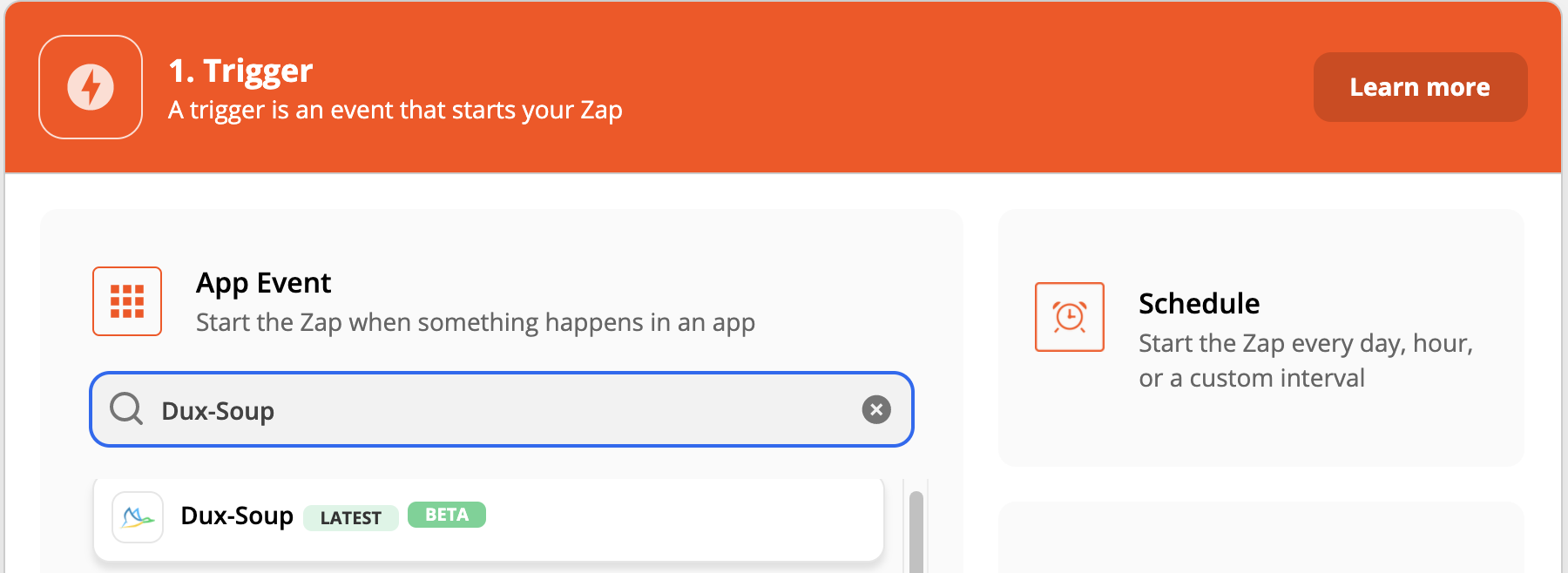Click the results list scrollbar
The width and height of the screenshot is (1568, 573).
tap(916, 531)
